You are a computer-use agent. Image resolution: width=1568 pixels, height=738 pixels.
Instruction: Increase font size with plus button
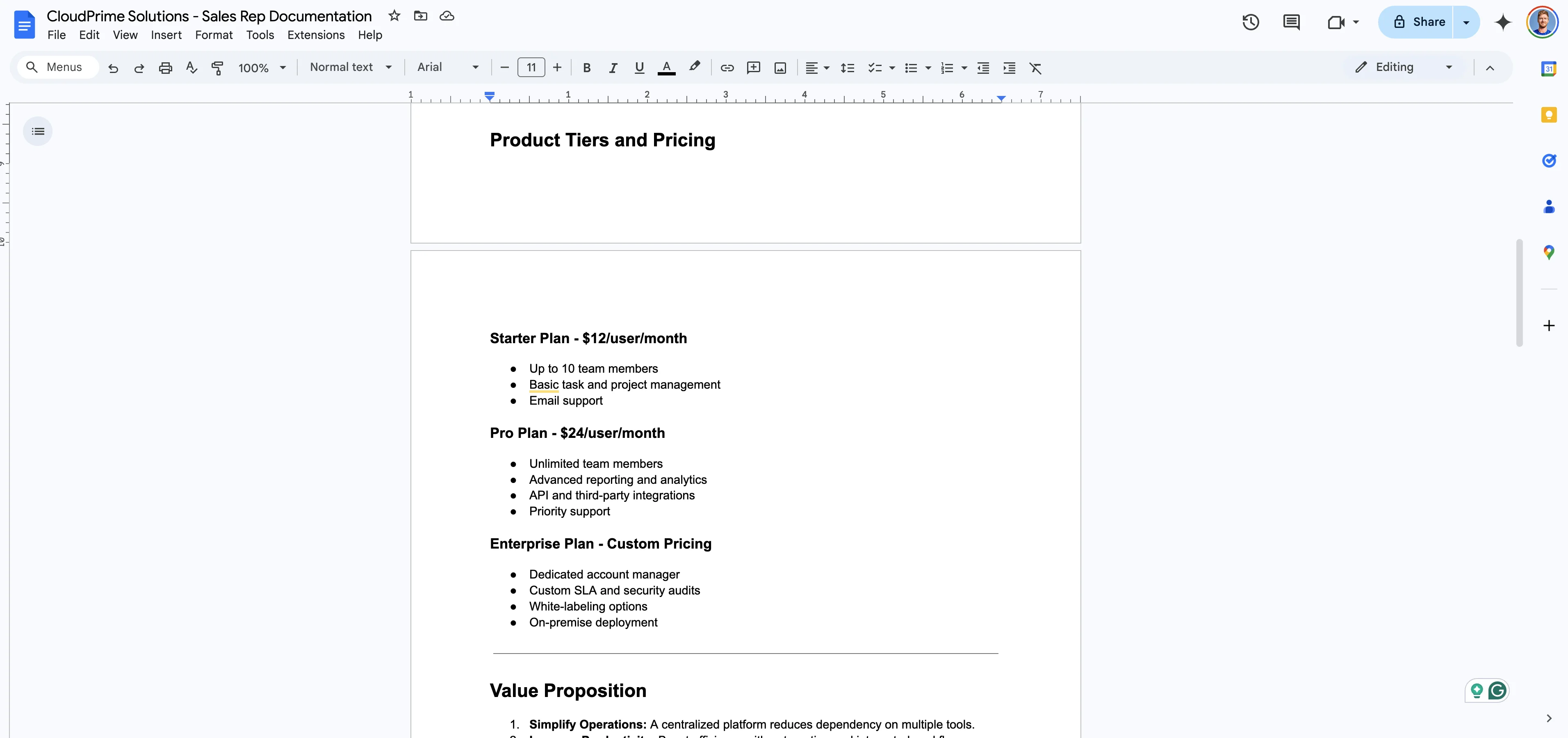tap(557, 68)
